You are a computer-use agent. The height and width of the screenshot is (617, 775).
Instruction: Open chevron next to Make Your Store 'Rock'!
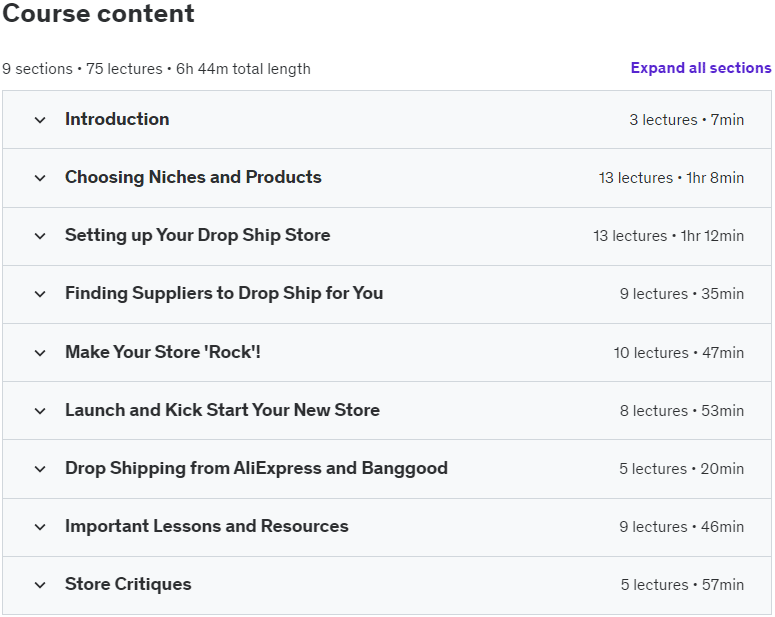click(40, 353)
